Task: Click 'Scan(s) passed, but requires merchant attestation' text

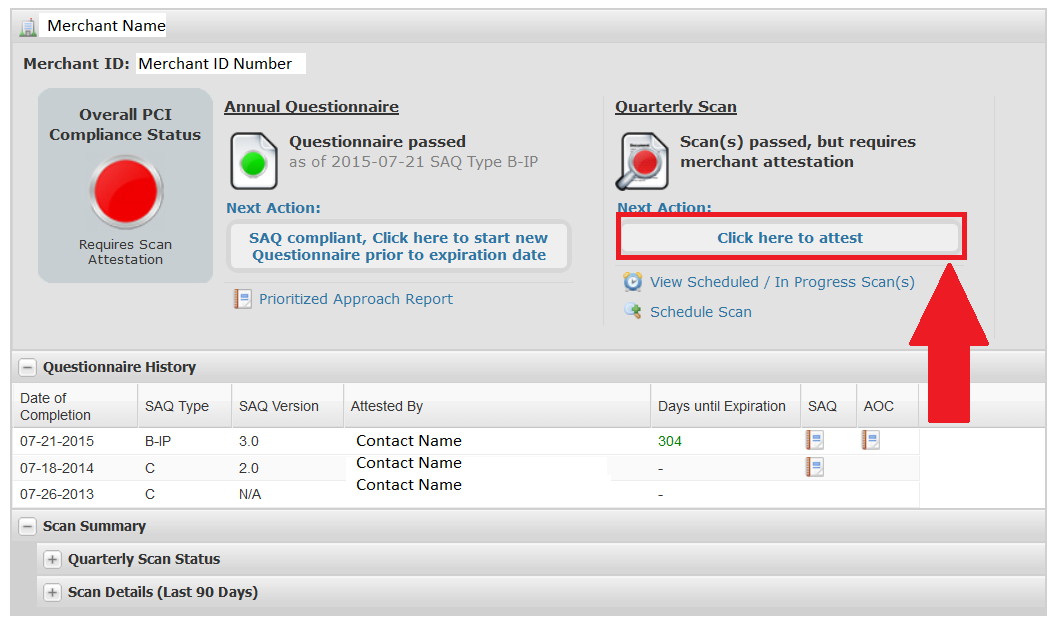Action: (798, 152)
